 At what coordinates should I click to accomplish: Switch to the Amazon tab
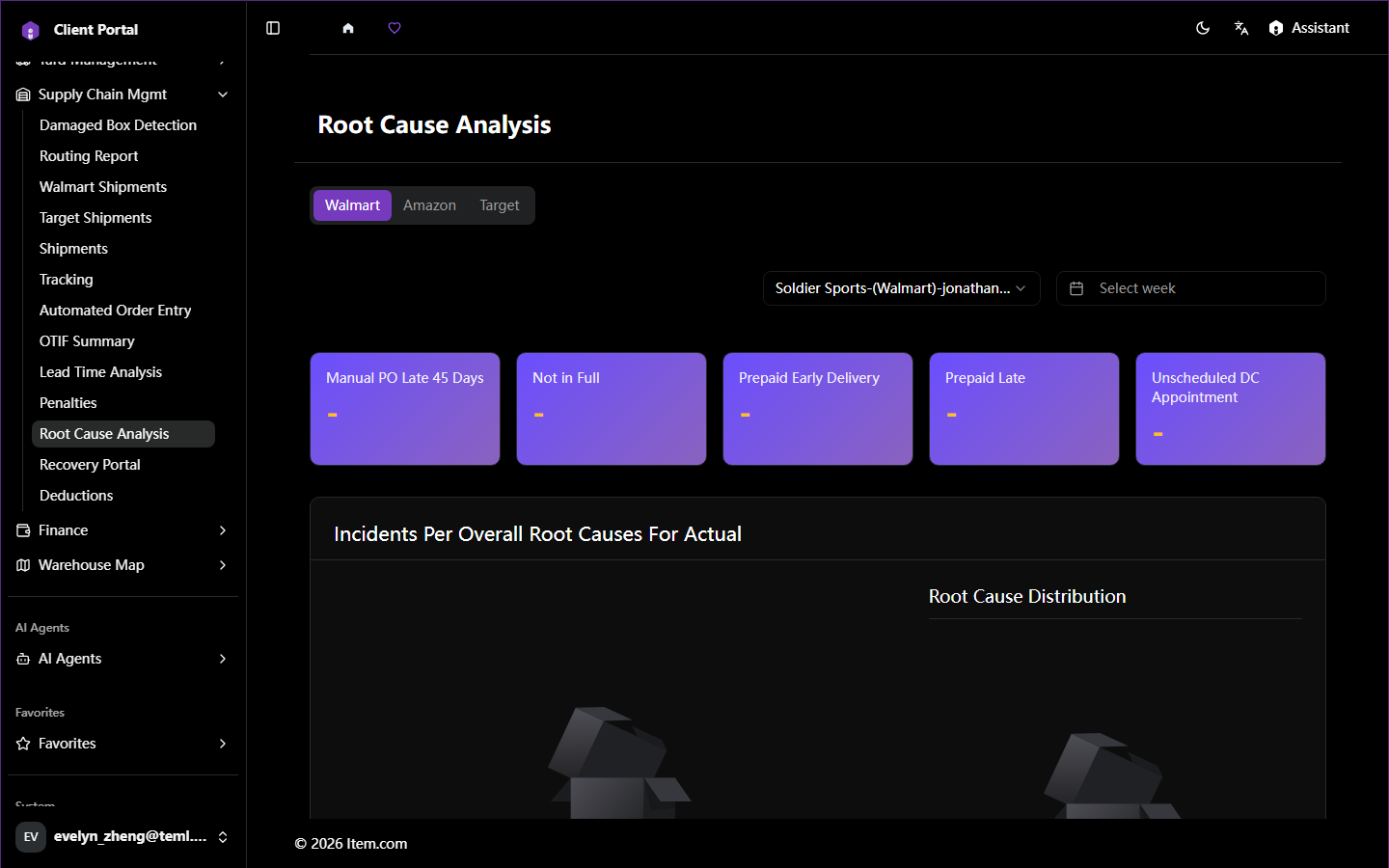(429, 205)
